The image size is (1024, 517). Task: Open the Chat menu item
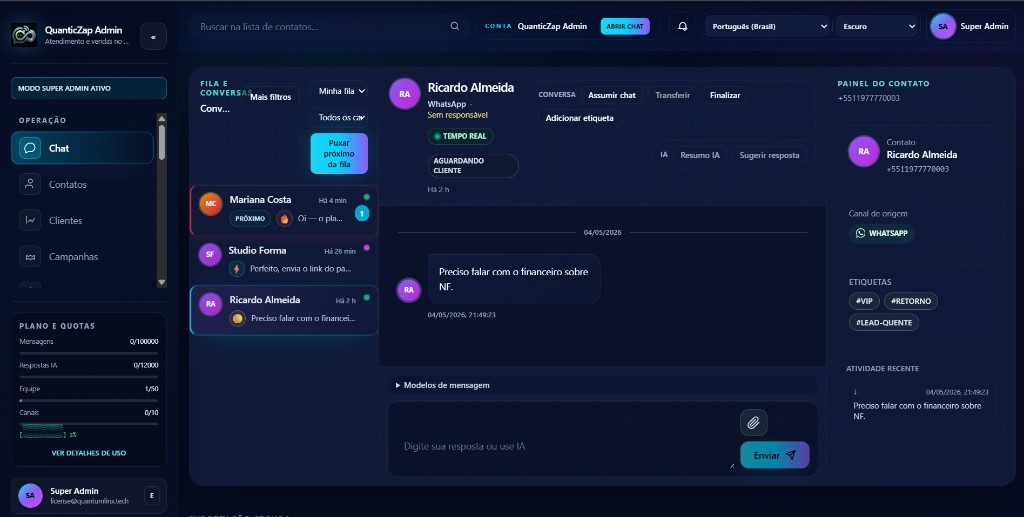pos(82,148)
